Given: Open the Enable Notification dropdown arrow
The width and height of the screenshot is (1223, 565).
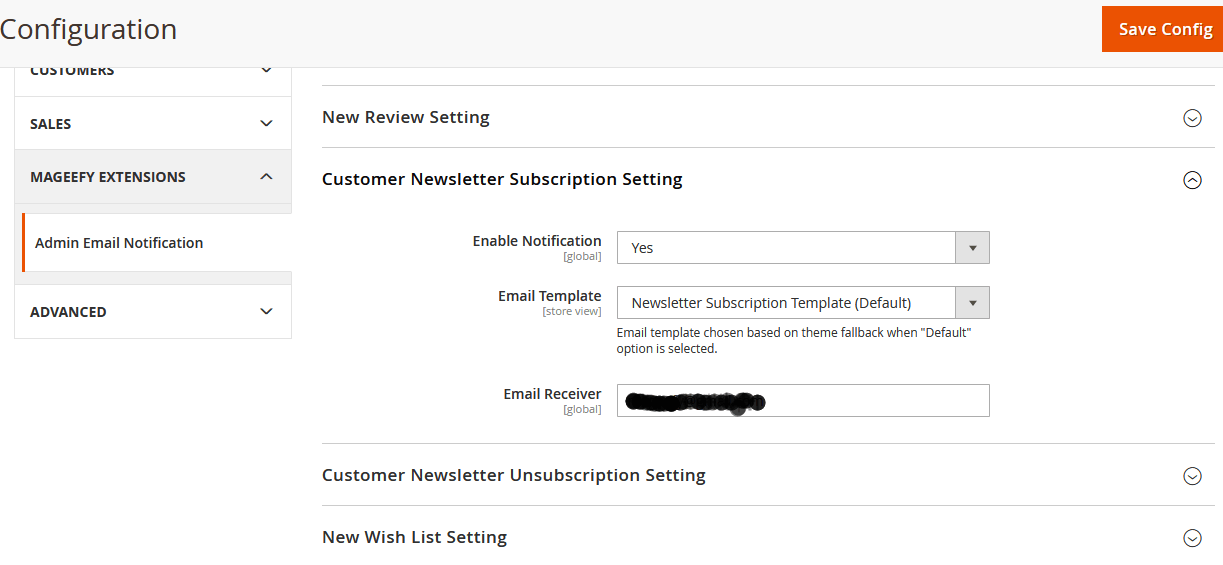Looking at the screenshot, I should coord(972,248).
